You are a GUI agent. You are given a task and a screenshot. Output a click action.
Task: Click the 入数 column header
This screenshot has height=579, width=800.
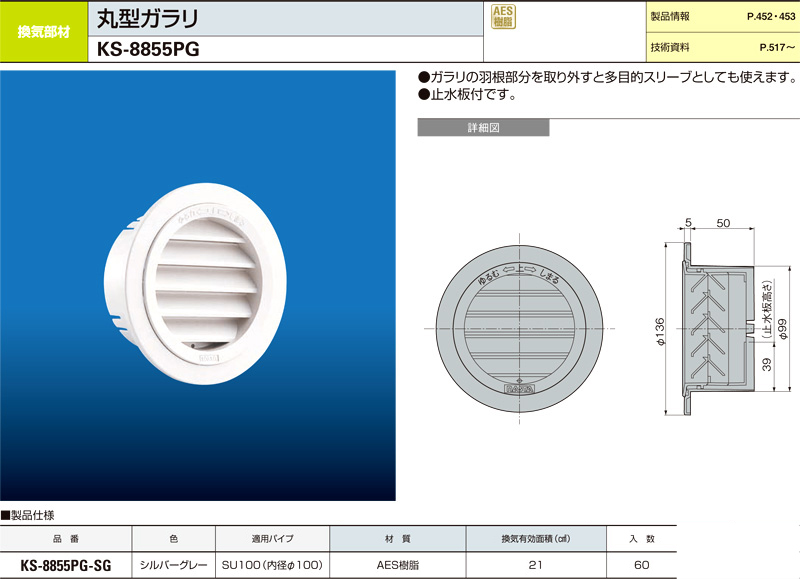tap(642, 539)
